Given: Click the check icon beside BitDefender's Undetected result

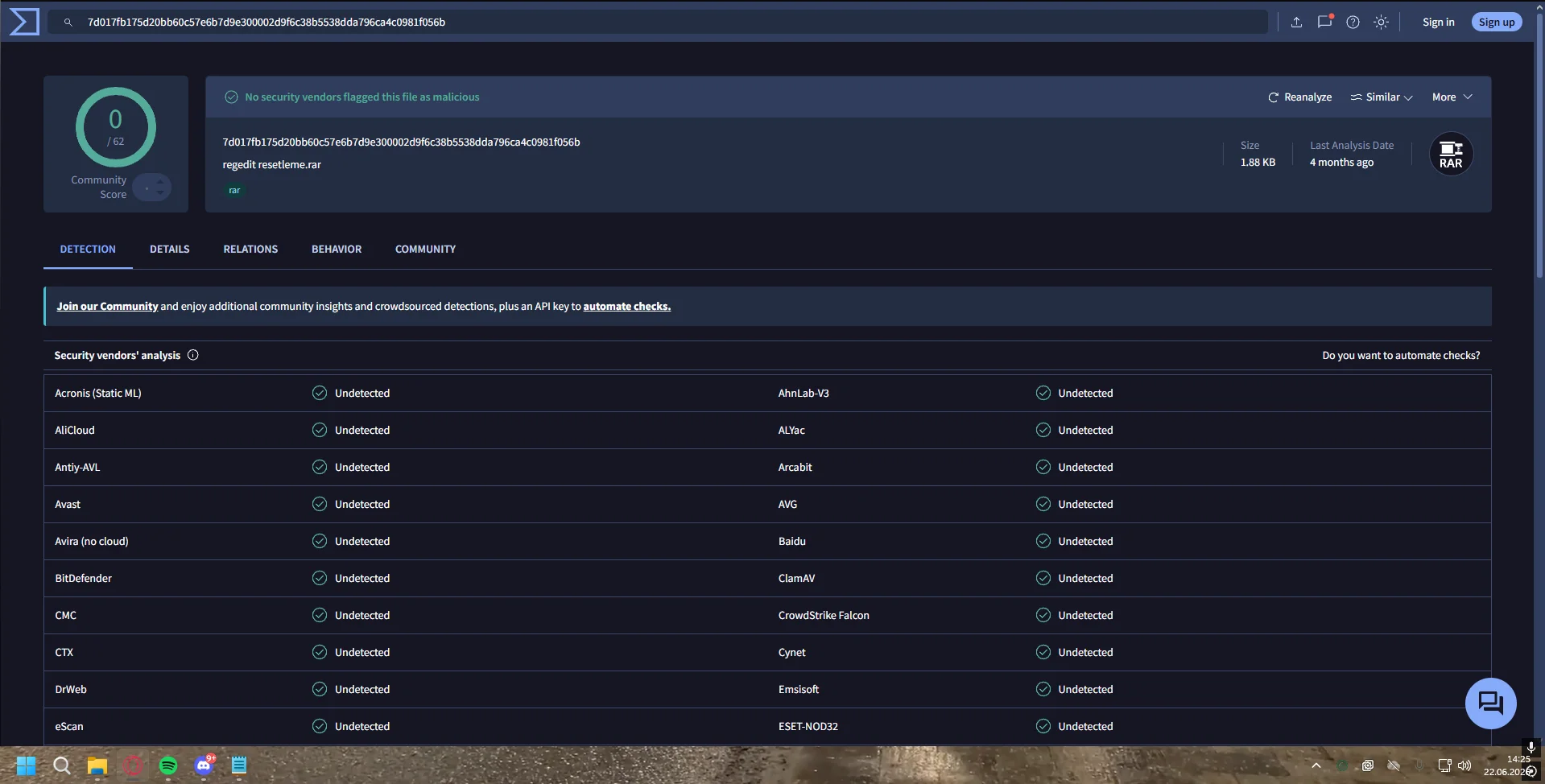Looking at the screenshot, I should (x=320, y=578).
